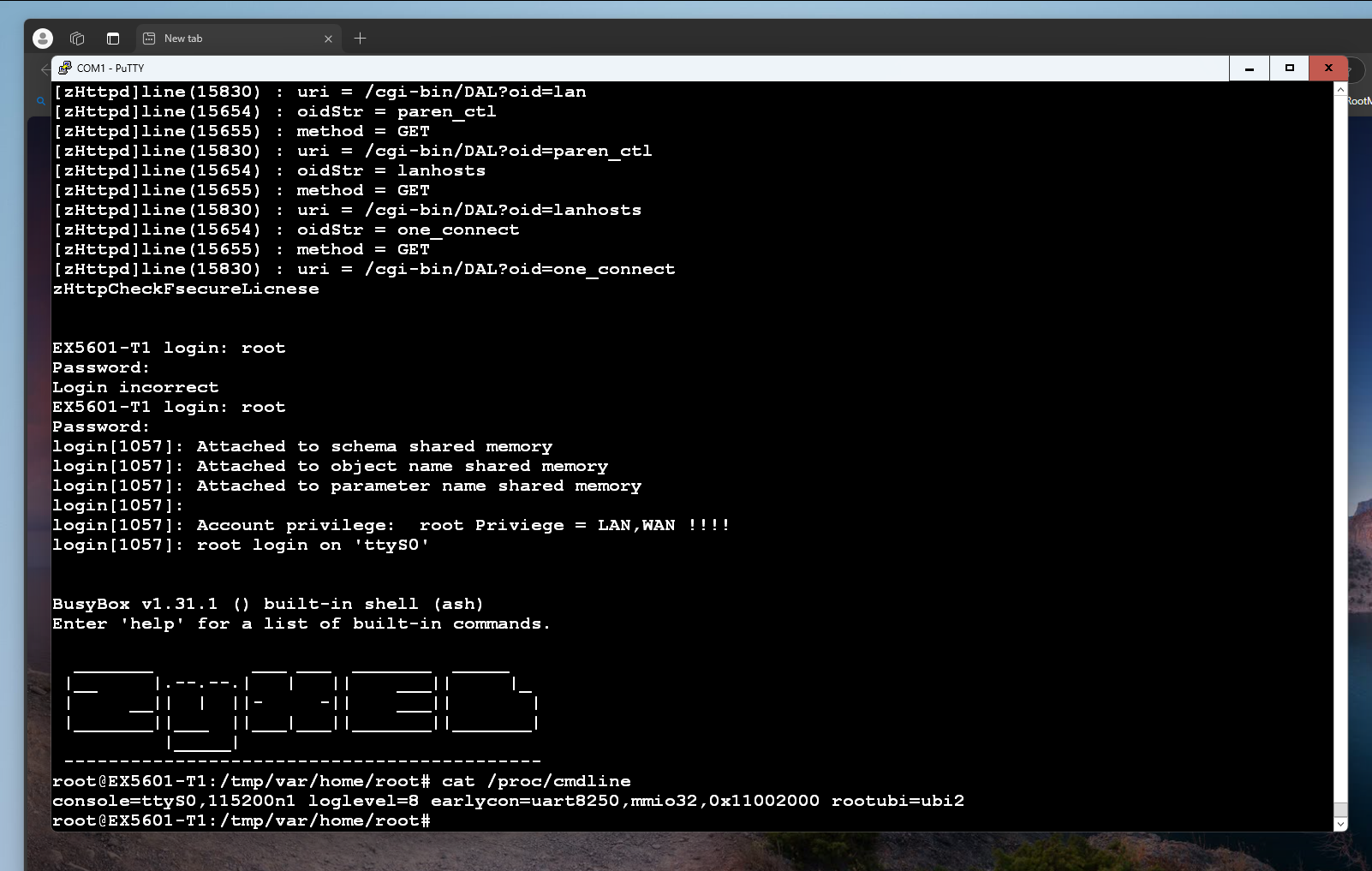
Task: Maximize the COM1 PuTTY window
Action: [x=1289, y=69]
